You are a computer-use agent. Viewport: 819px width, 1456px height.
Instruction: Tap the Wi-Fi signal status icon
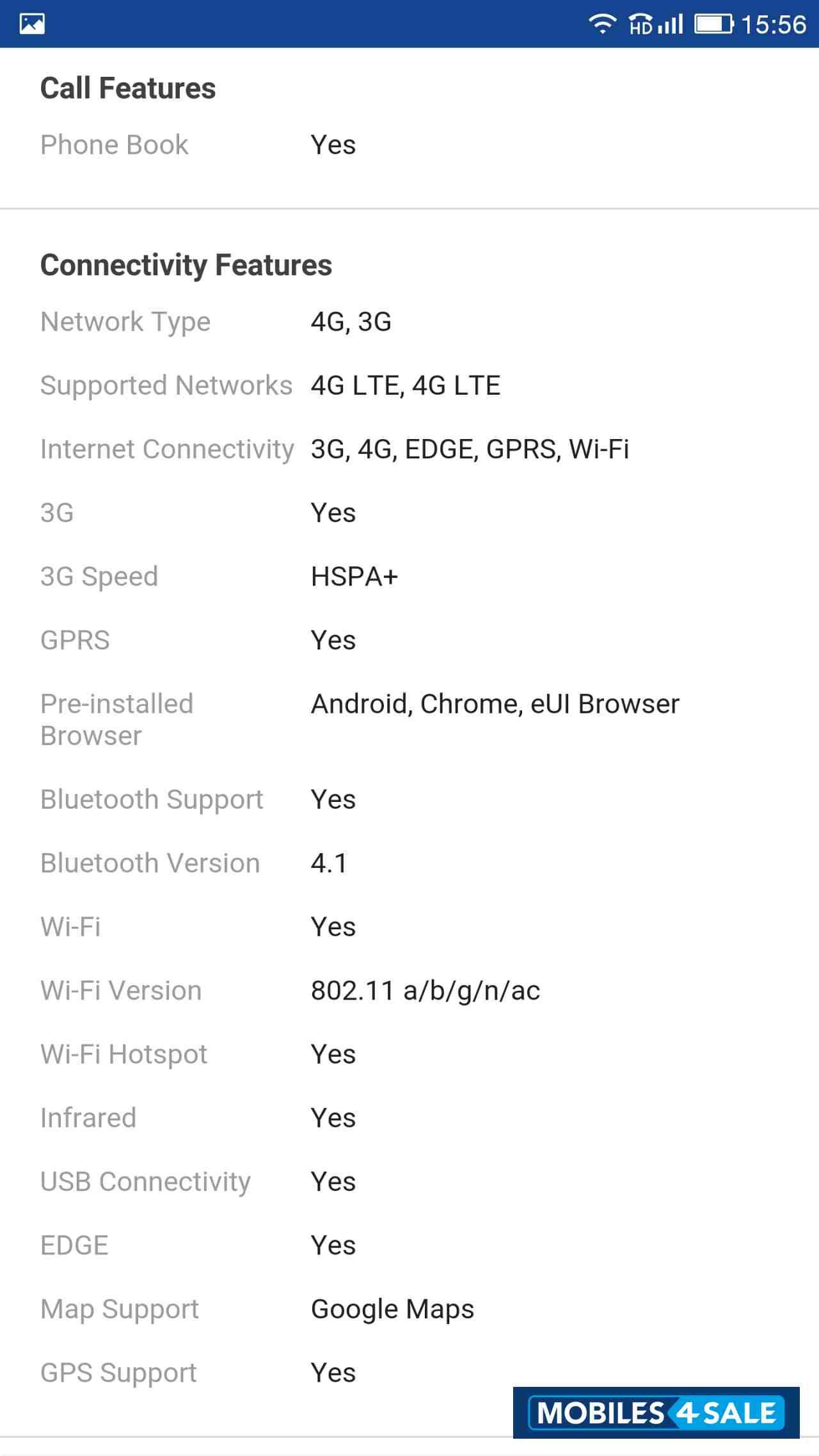tap(601, 24)
